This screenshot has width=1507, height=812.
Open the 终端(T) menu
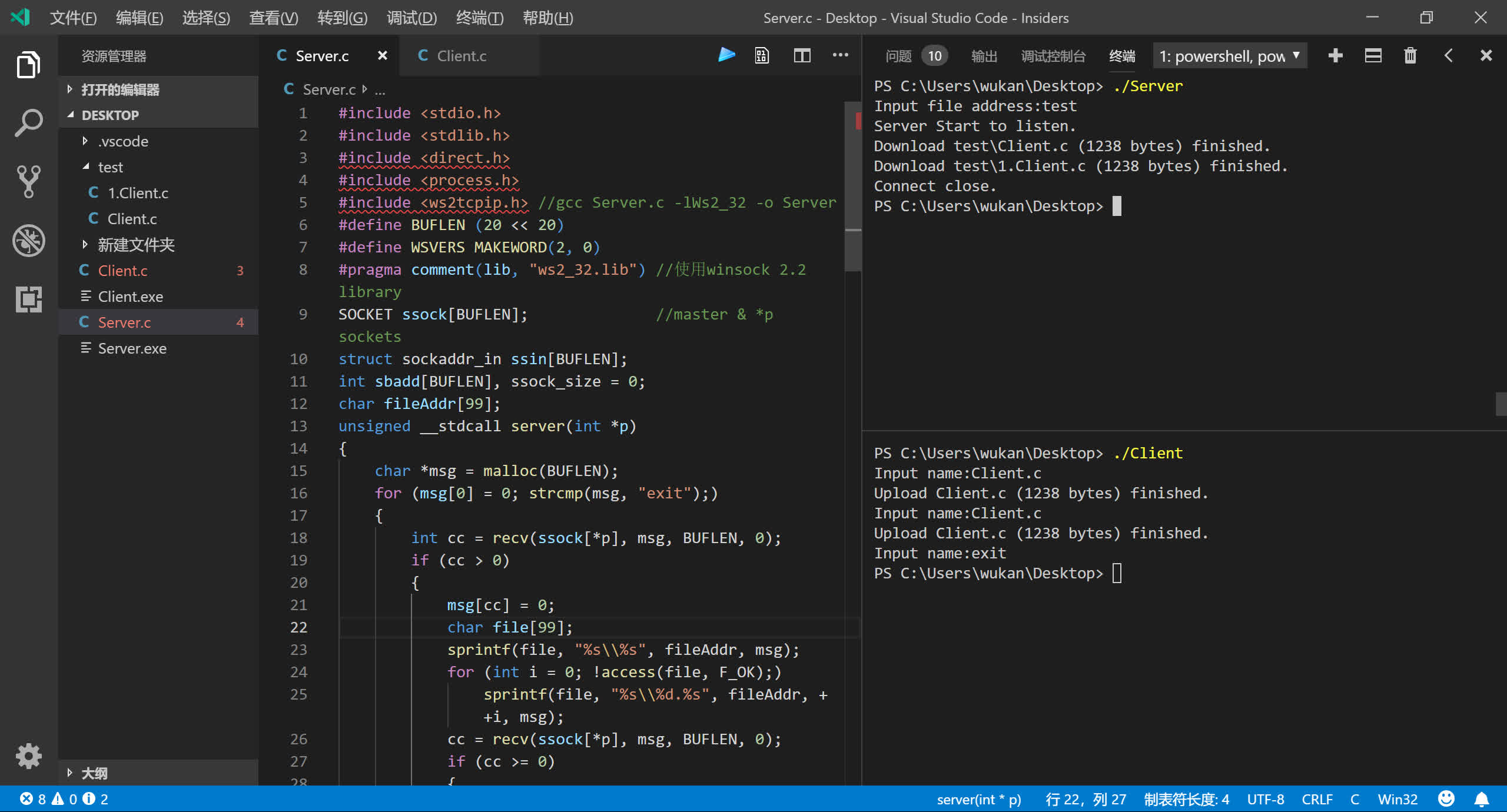(x=479, y=18)
